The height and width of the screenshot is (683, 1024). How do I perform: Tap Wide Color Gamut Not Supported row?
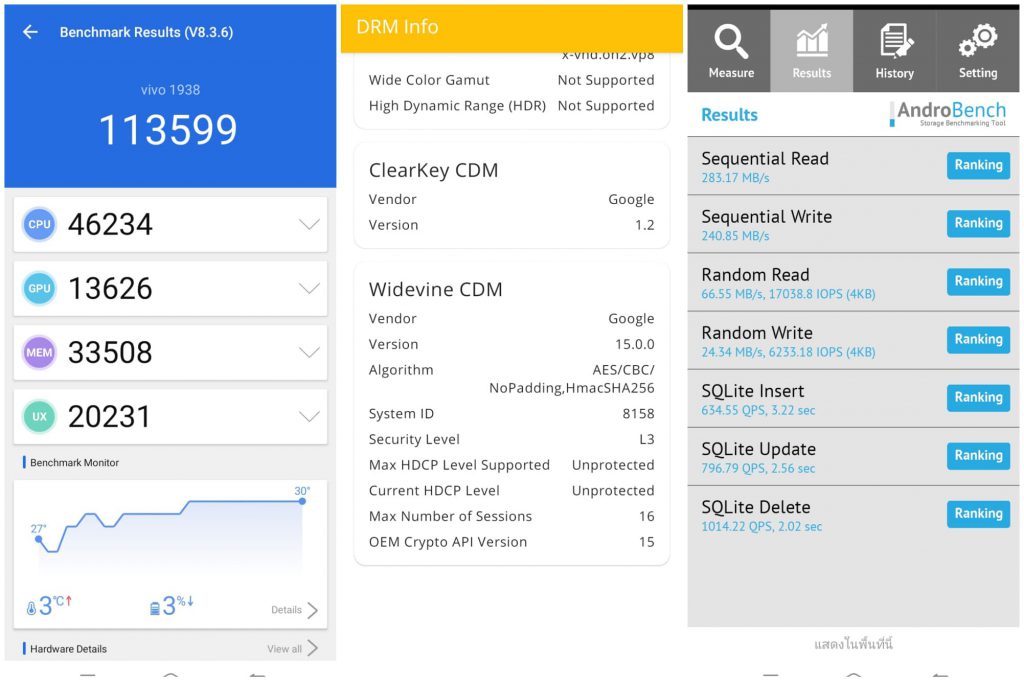tap(511, 80)
